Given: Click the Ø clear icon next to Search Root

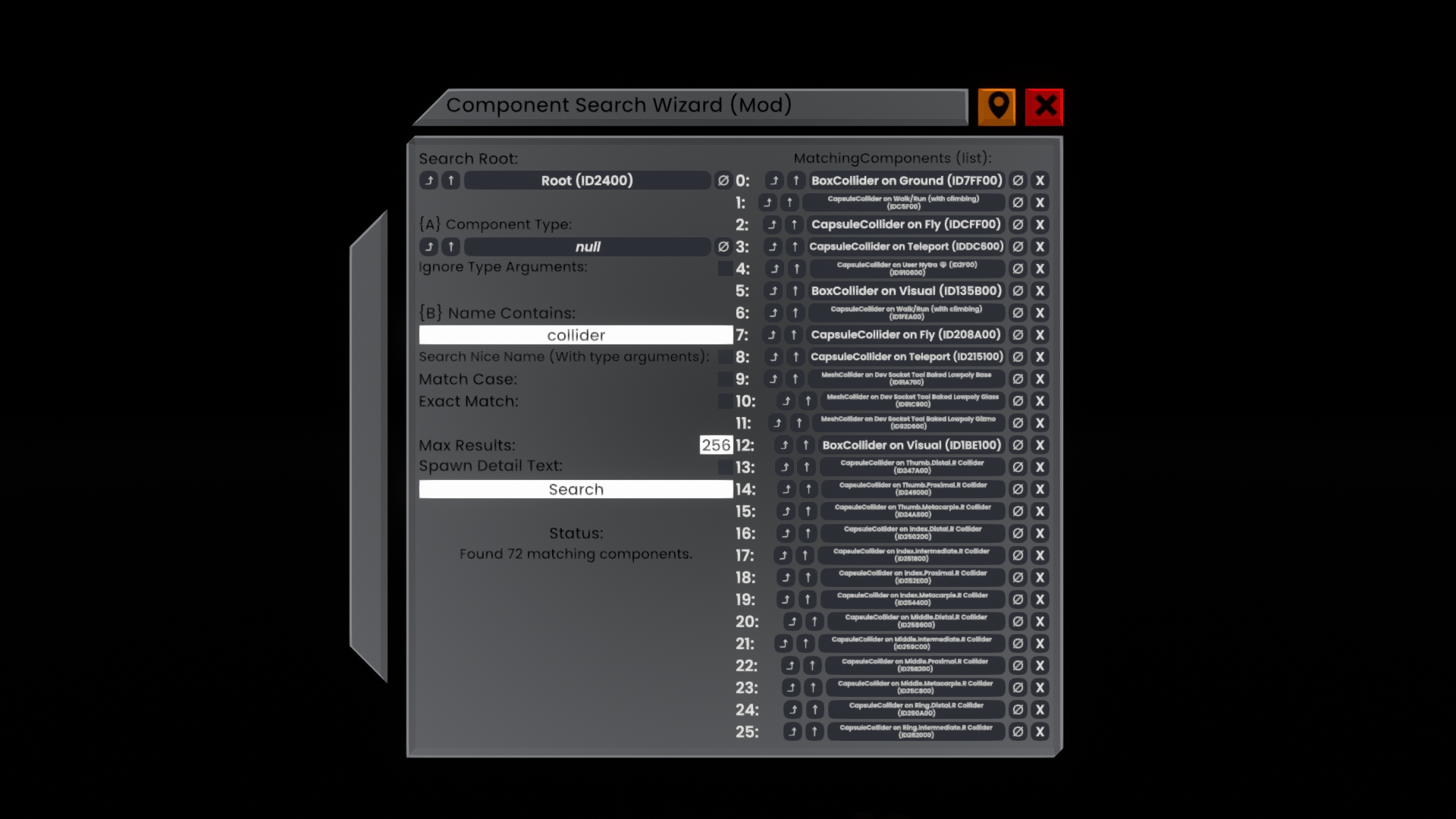Looking at the screenshot, I should pyautogui.click(x=722, y=180).
